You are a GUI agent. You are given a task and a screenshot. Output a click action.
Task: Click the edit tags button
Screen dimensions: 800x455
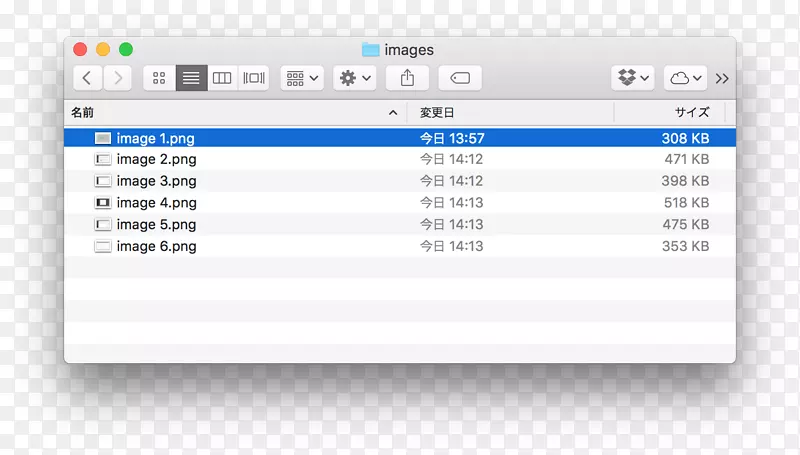(x=460, y=78)
